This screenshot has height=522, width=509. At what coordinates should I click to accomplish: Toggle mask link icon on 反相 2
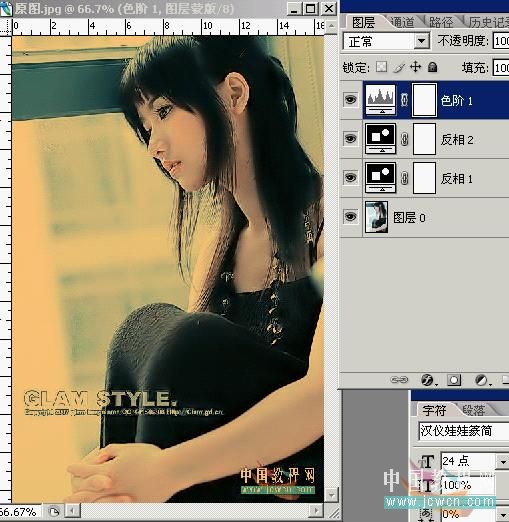404,139
